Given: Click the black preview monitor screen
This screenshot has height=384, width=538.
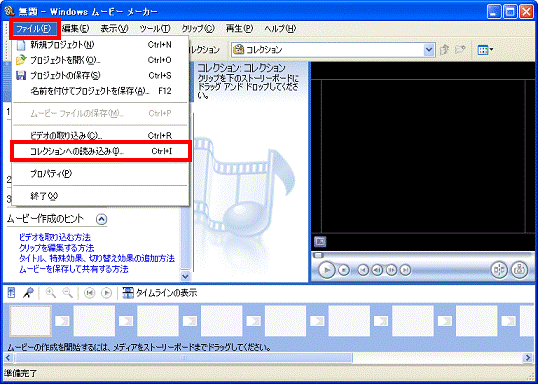Looking at the screenshot, I should click(x=424, y=156).
